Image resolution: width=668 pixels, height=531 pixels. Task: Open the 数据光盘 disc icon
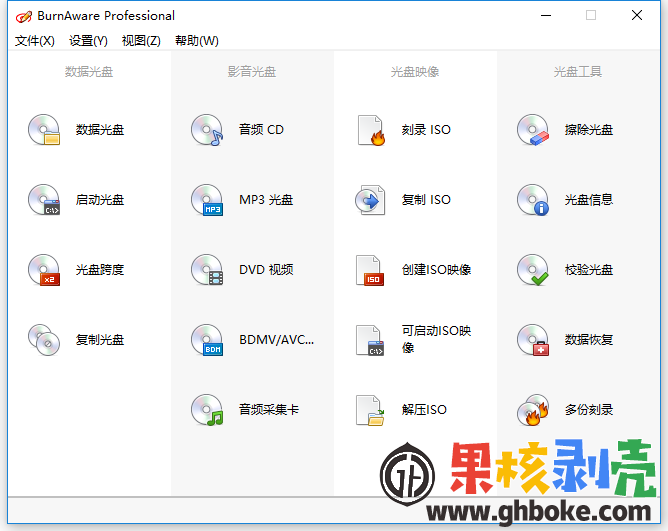tap(44, 130)
